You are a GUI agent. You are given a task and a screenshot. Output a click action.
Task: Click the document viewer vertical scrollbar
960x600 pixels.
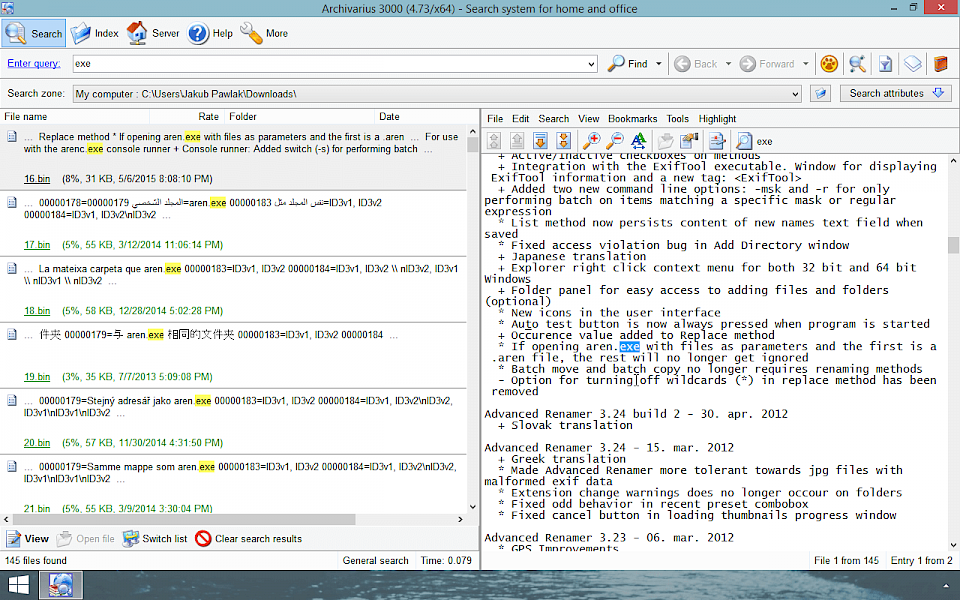coord(953,353)
